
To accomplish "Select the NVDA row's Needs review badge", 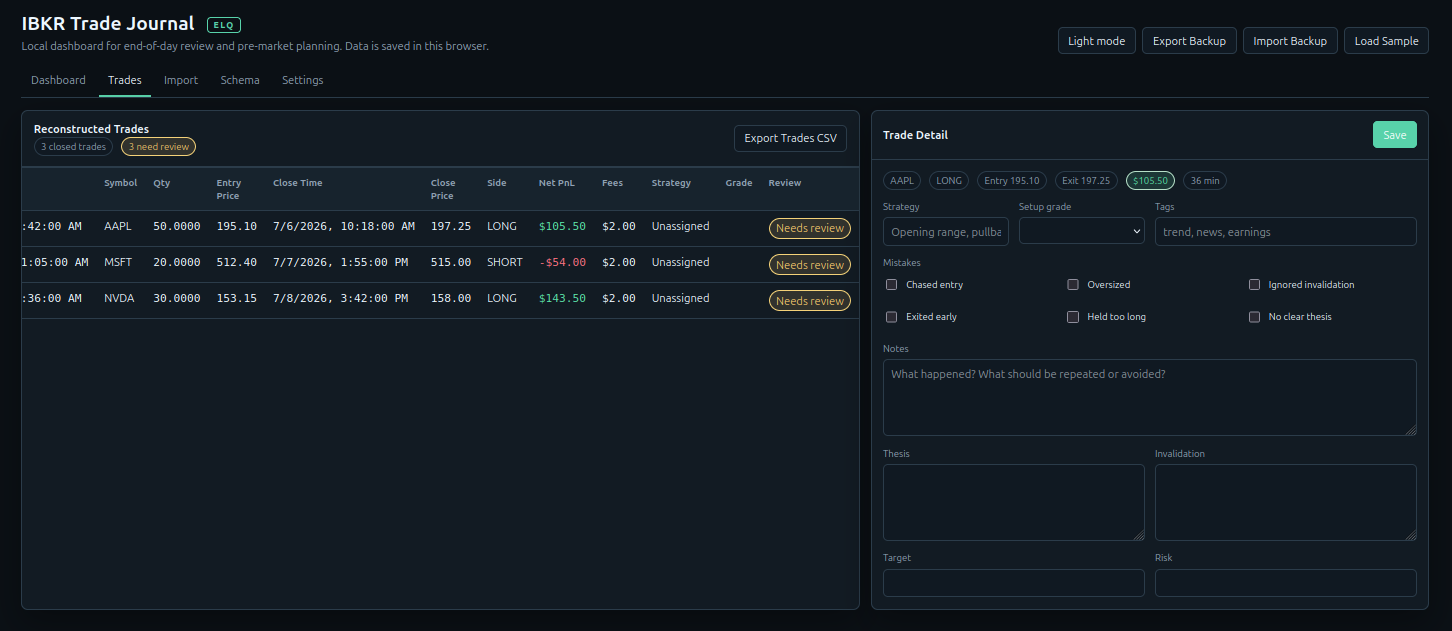I will click(810, 301).
